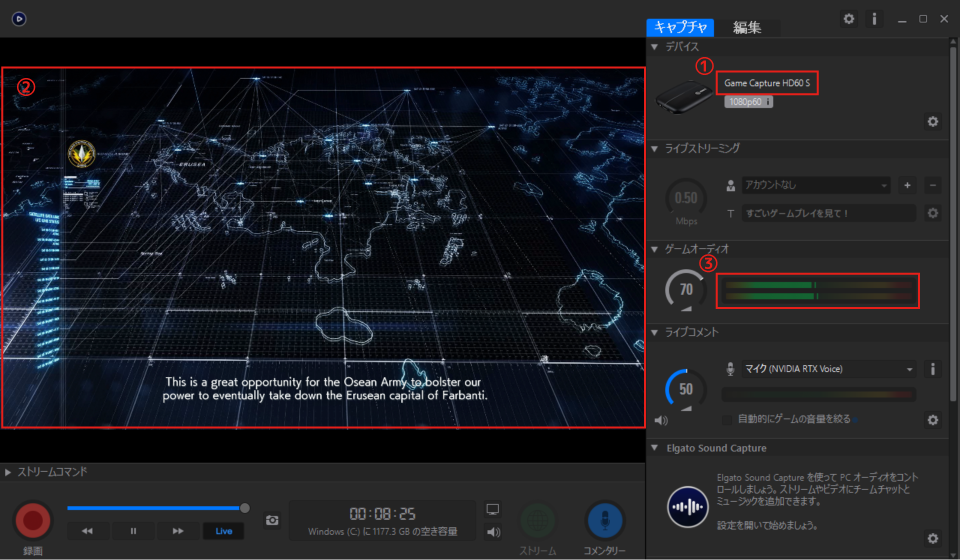960x560 pixels.
Task: Enable 自動的にゲームの音量を絞る checkbox
Action: coord(727,419)
